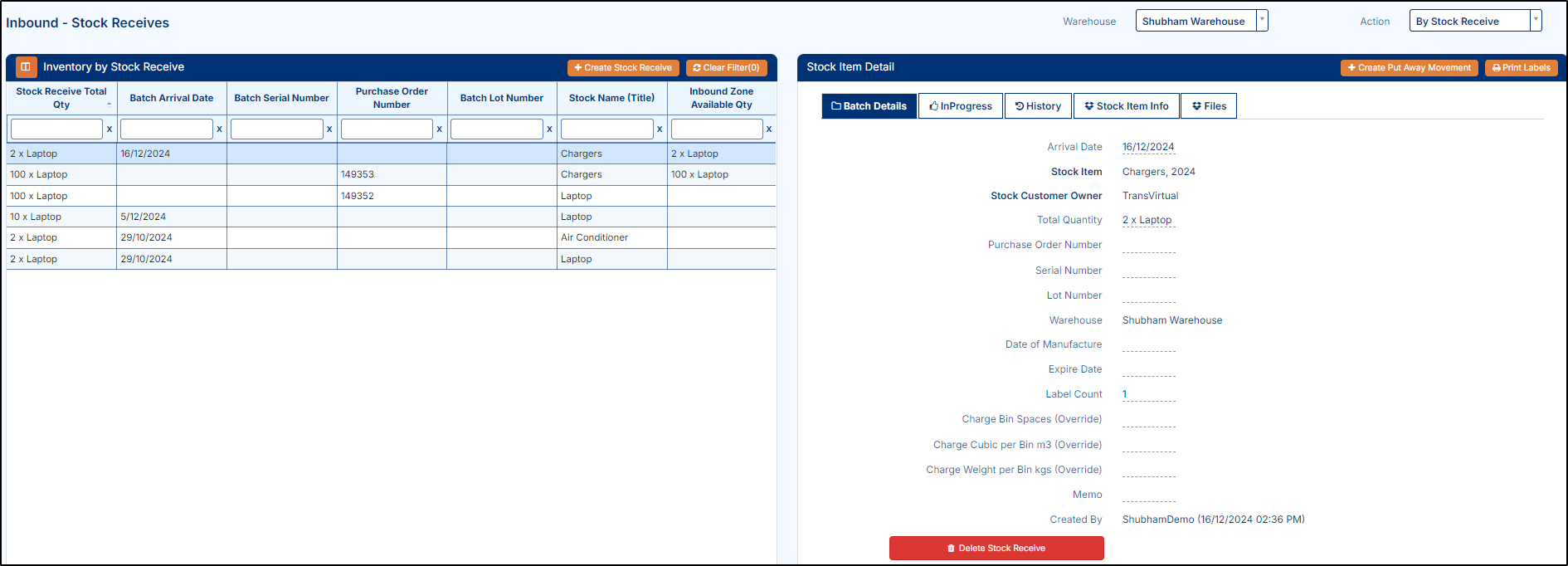The height and width of the screenshot is (566, 1568).
Task: Clear the Batch Arrival Date filter
Action: (219, 129)
